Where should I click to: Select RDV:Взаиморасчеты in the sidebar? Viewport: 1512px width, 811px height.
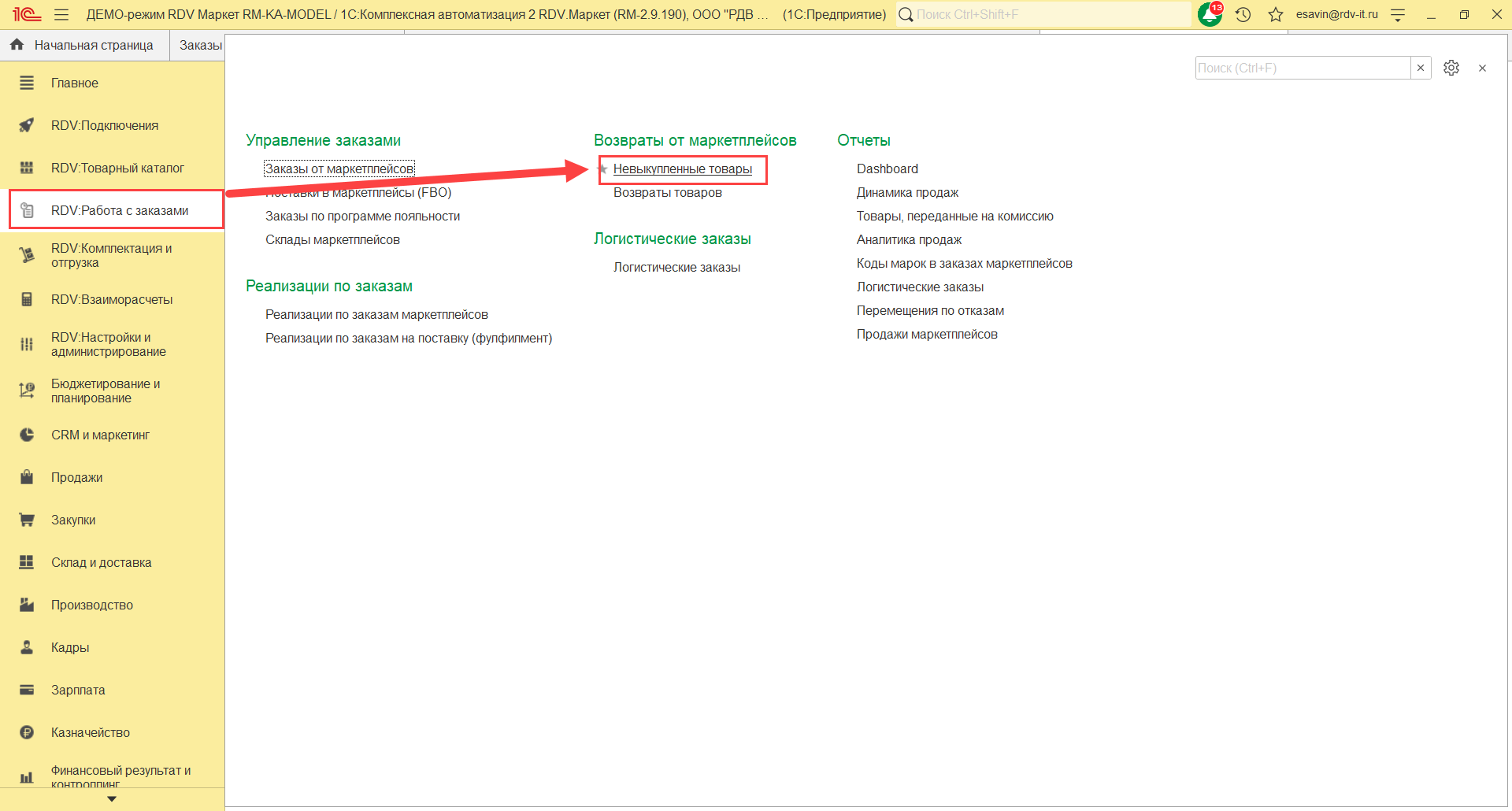(112, 300)
